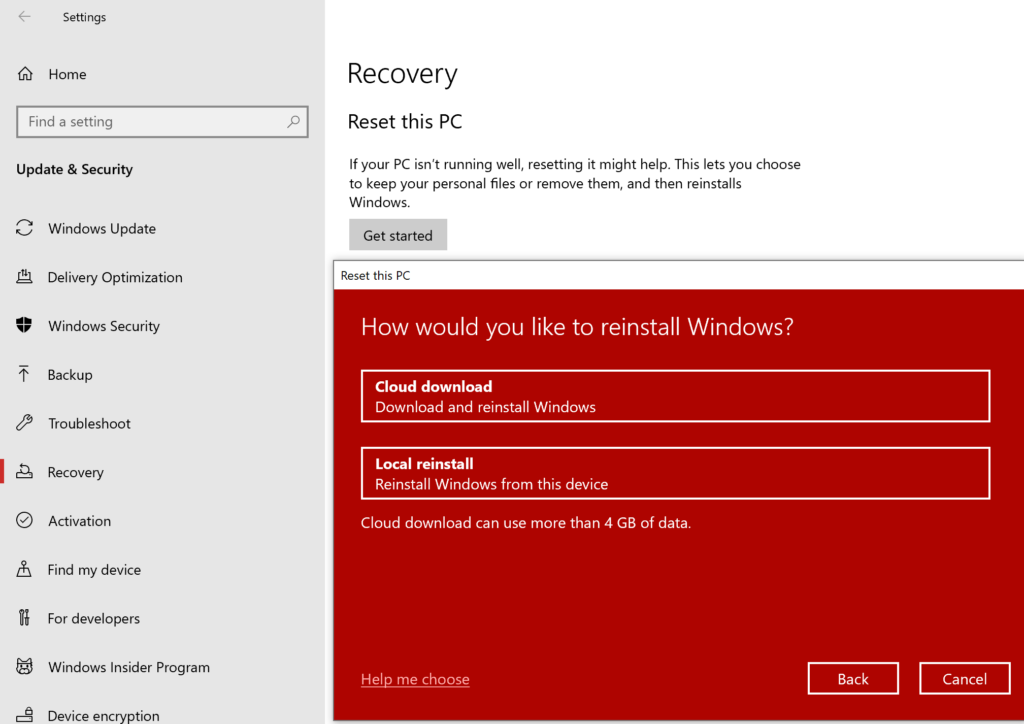Choose Cloud download option
Viewport: 1024px width, 724px height.
click(675, 396)
